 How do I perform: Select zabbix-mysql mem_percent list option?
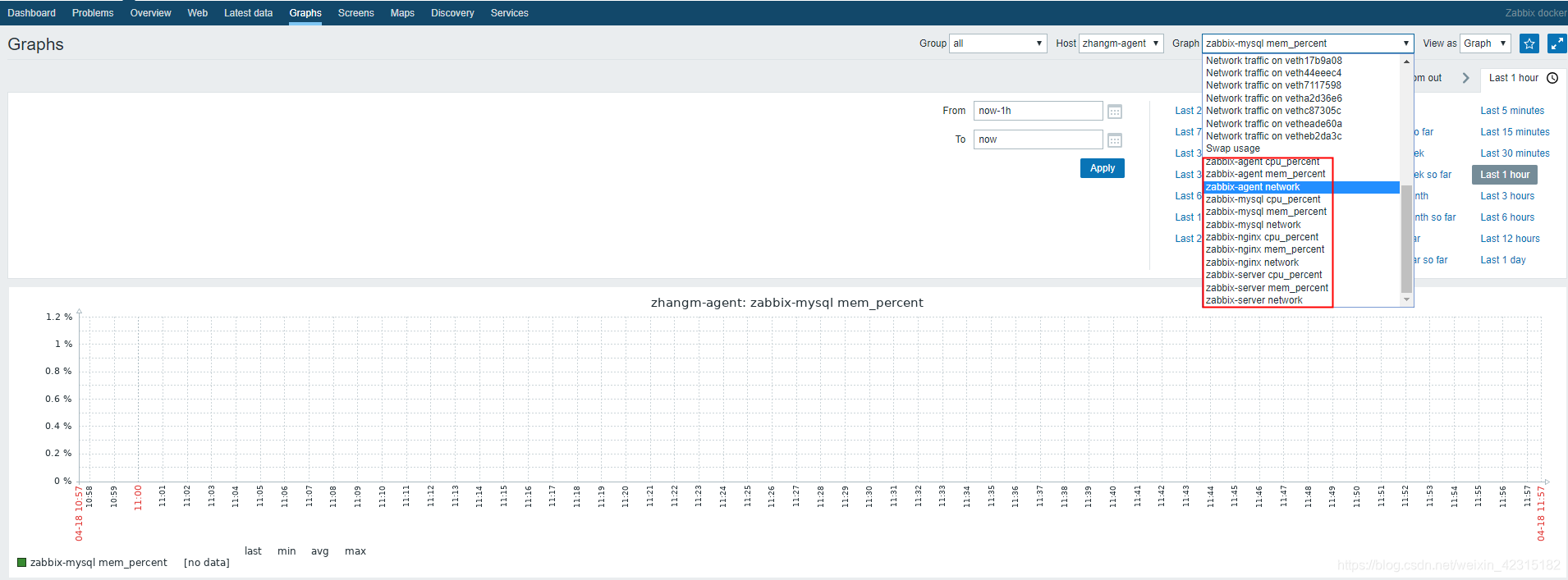1301,212
